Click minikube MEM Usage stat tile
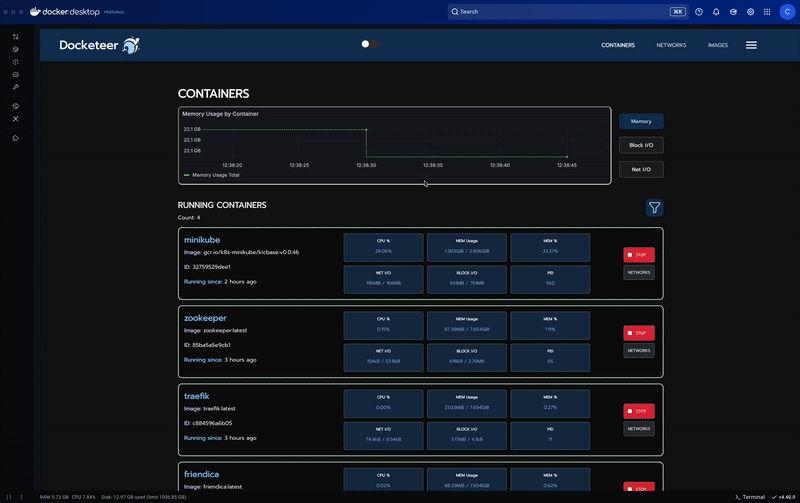The height and width of the screenshot is (503, 800). 467,247
